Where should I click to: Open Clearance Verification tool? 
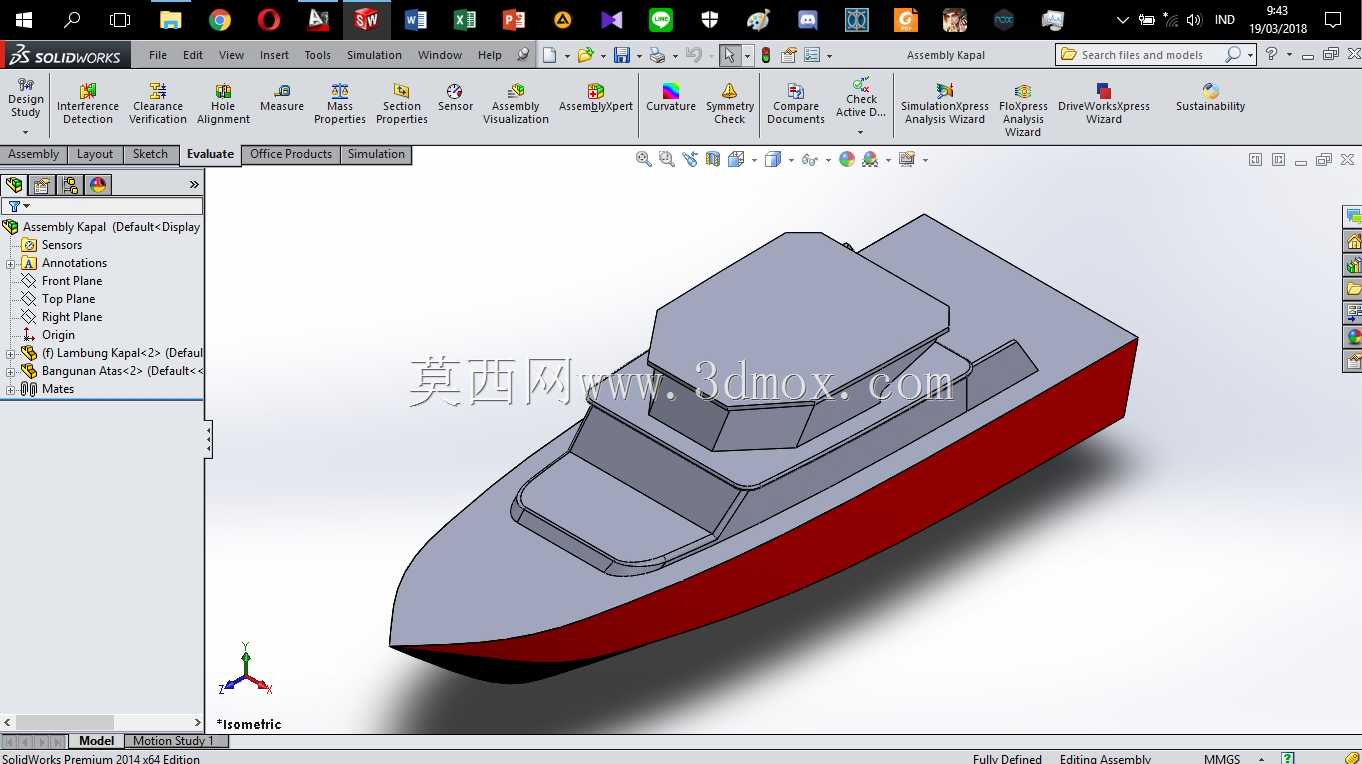click(158, 104)
